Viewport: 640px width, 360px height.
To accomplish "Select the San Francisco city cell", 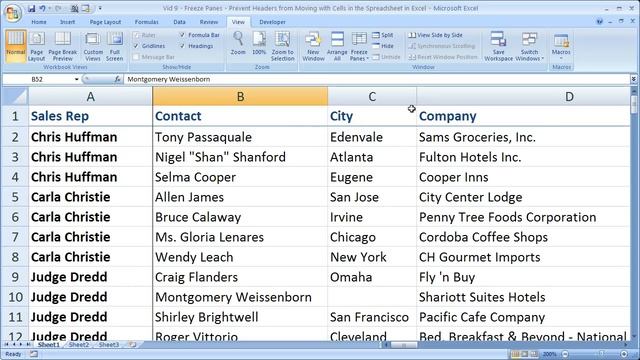I will pos(372,317).
